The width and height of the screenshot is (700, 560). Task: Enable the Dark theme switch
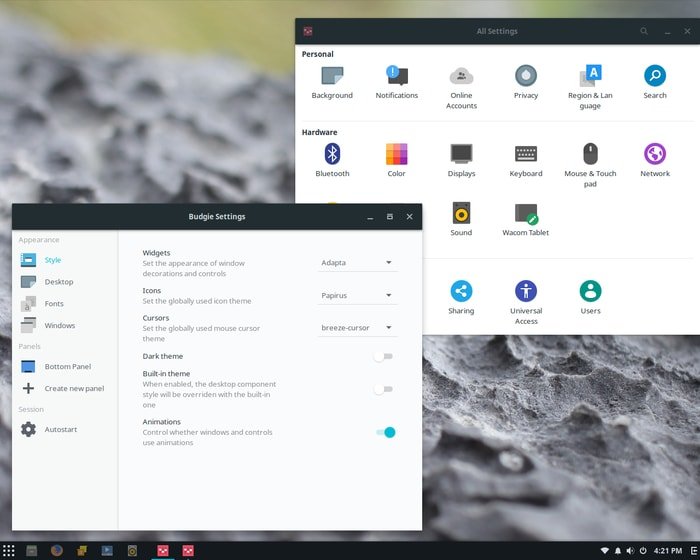click(383, 356)
